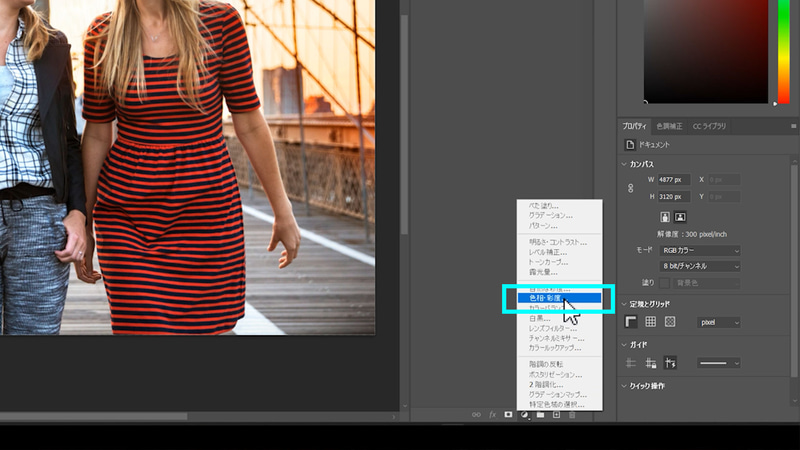This screenshot has width=800, height=450.
Task: Choose 明るさ・コントラスト... from the menu
Action: (558, 242)
